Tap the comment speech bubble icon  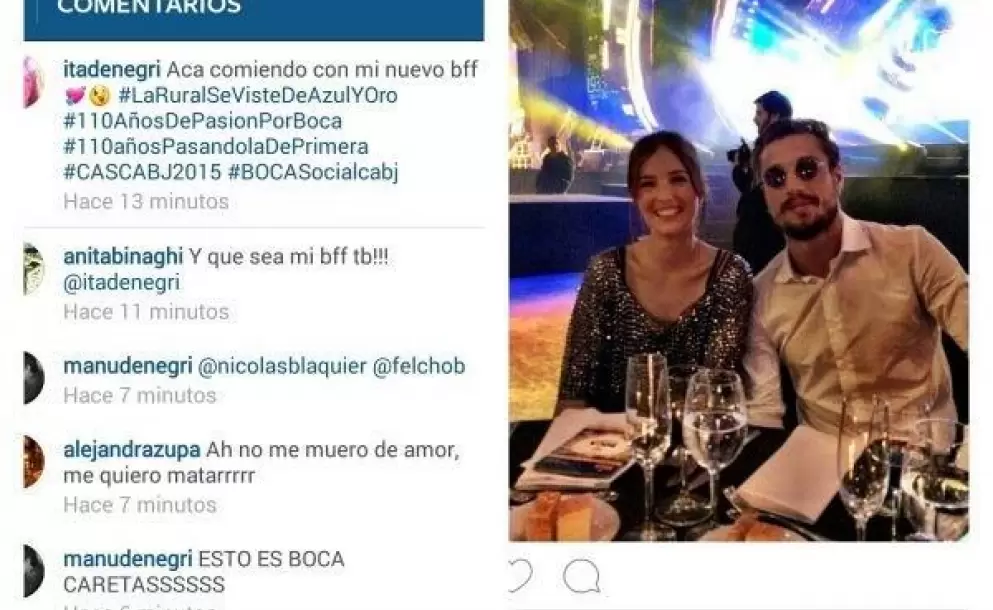pyautogui.click(x=581, y=576)
